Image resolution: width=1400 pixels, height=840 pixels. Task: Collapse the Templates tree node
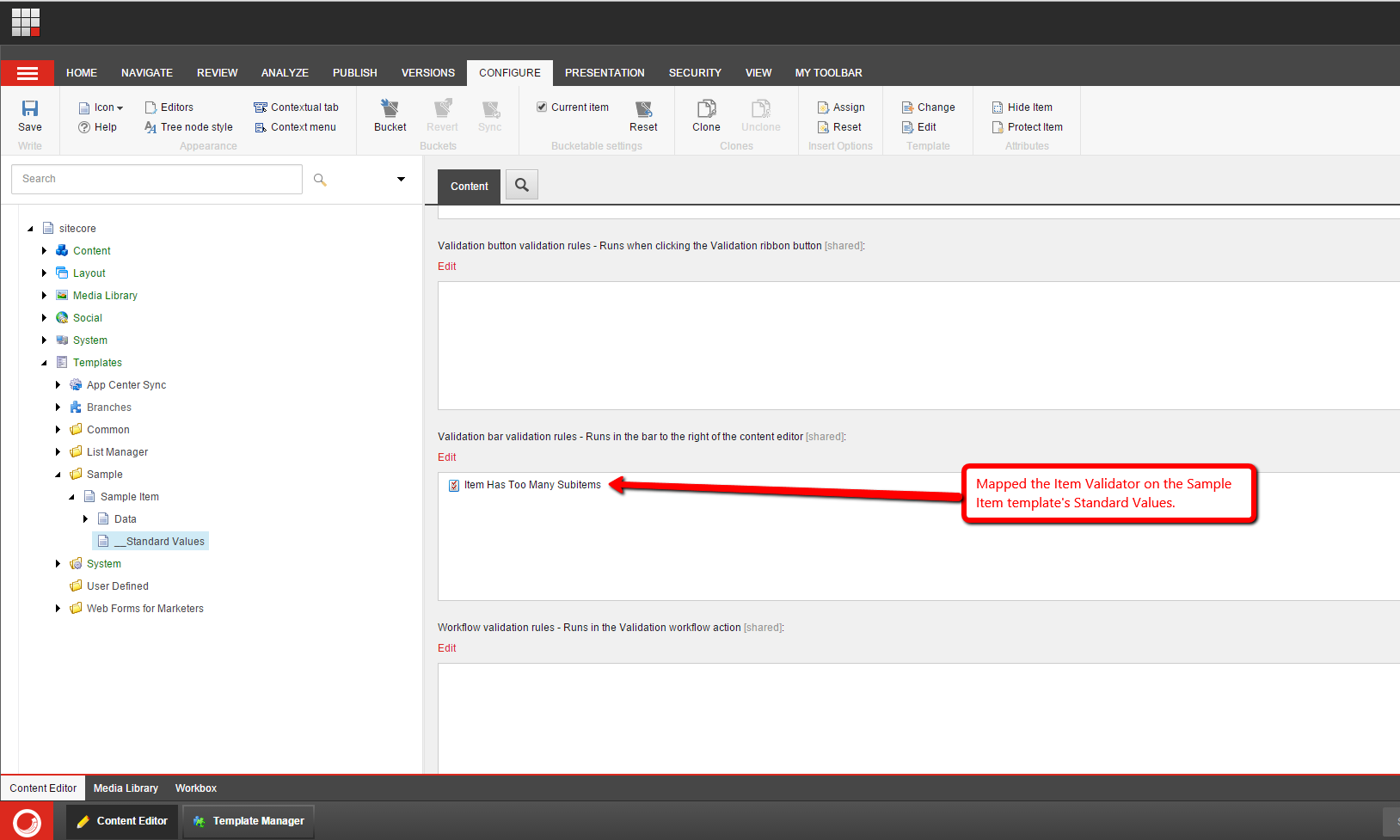[45, 363]
